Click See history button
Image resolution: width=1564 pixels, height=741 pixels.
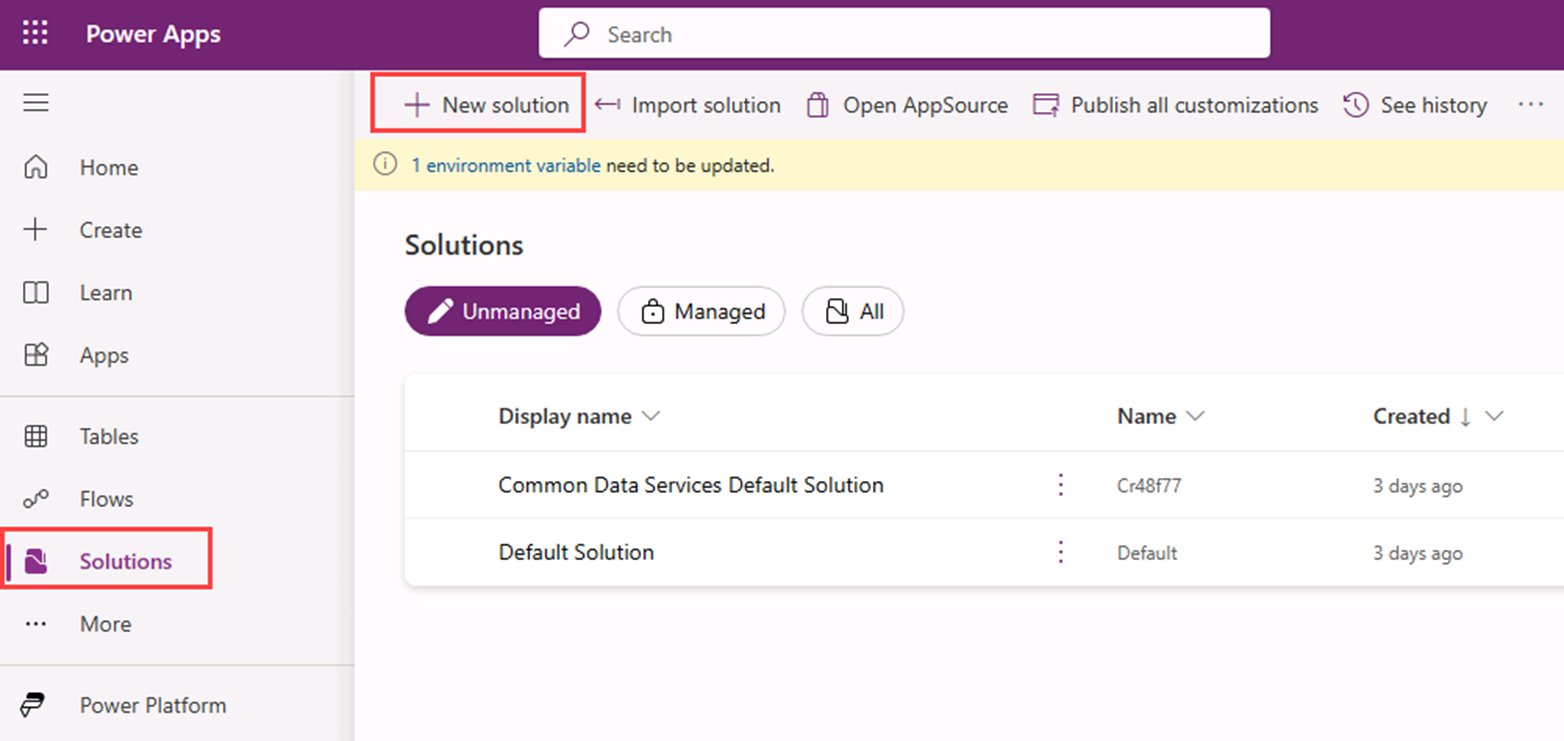1415,105
